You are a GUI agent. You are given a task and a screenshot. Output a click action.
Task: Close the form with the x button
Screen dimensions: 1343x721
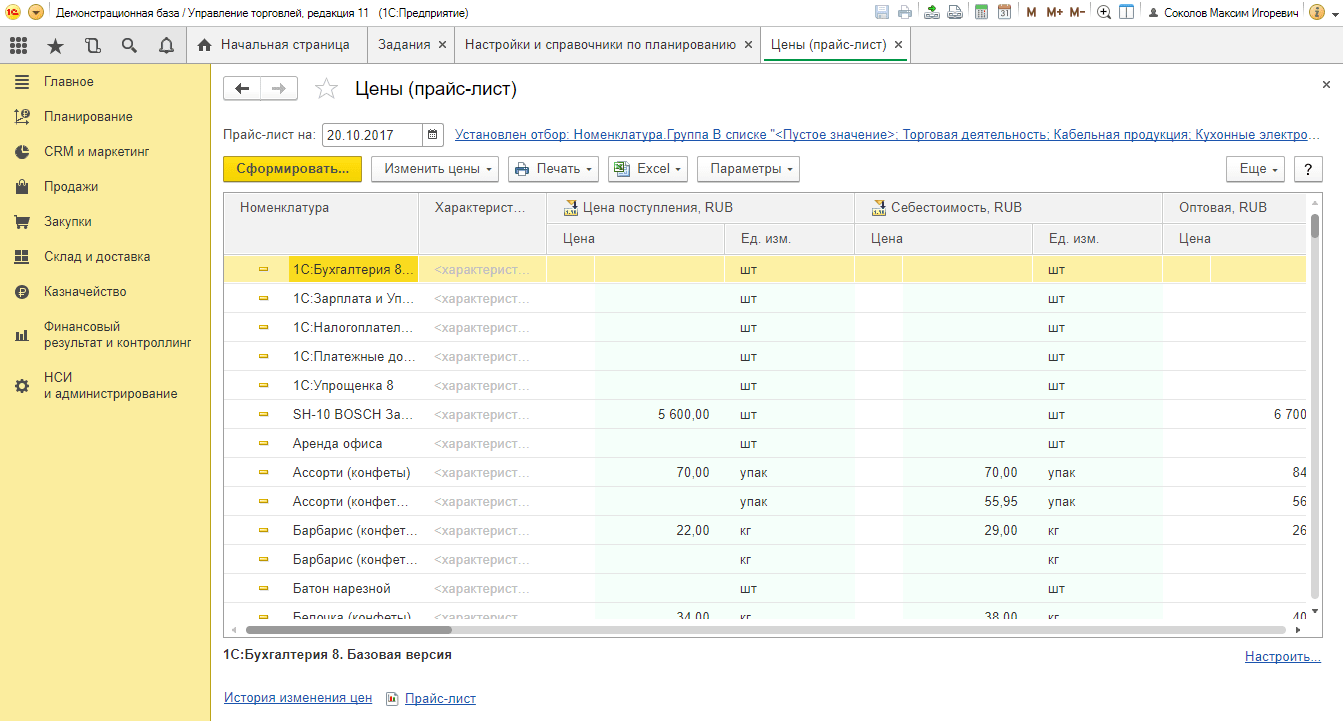point(1326,86)
